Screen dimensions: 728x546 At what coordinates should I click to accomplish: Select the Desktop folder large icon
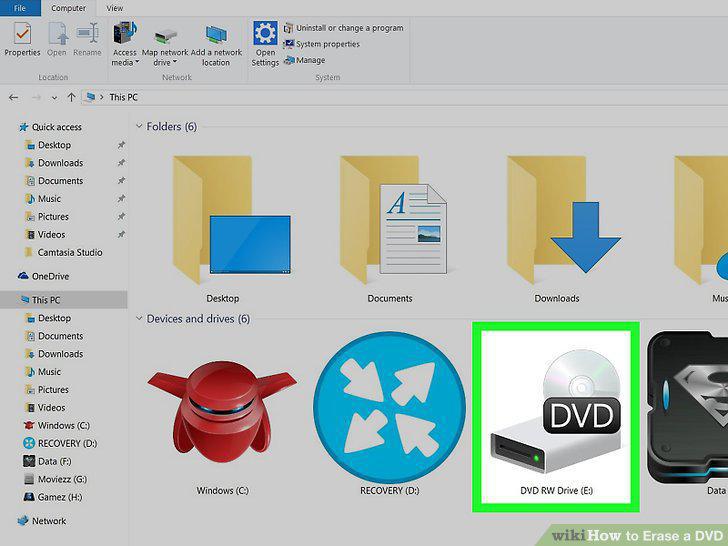231,220
